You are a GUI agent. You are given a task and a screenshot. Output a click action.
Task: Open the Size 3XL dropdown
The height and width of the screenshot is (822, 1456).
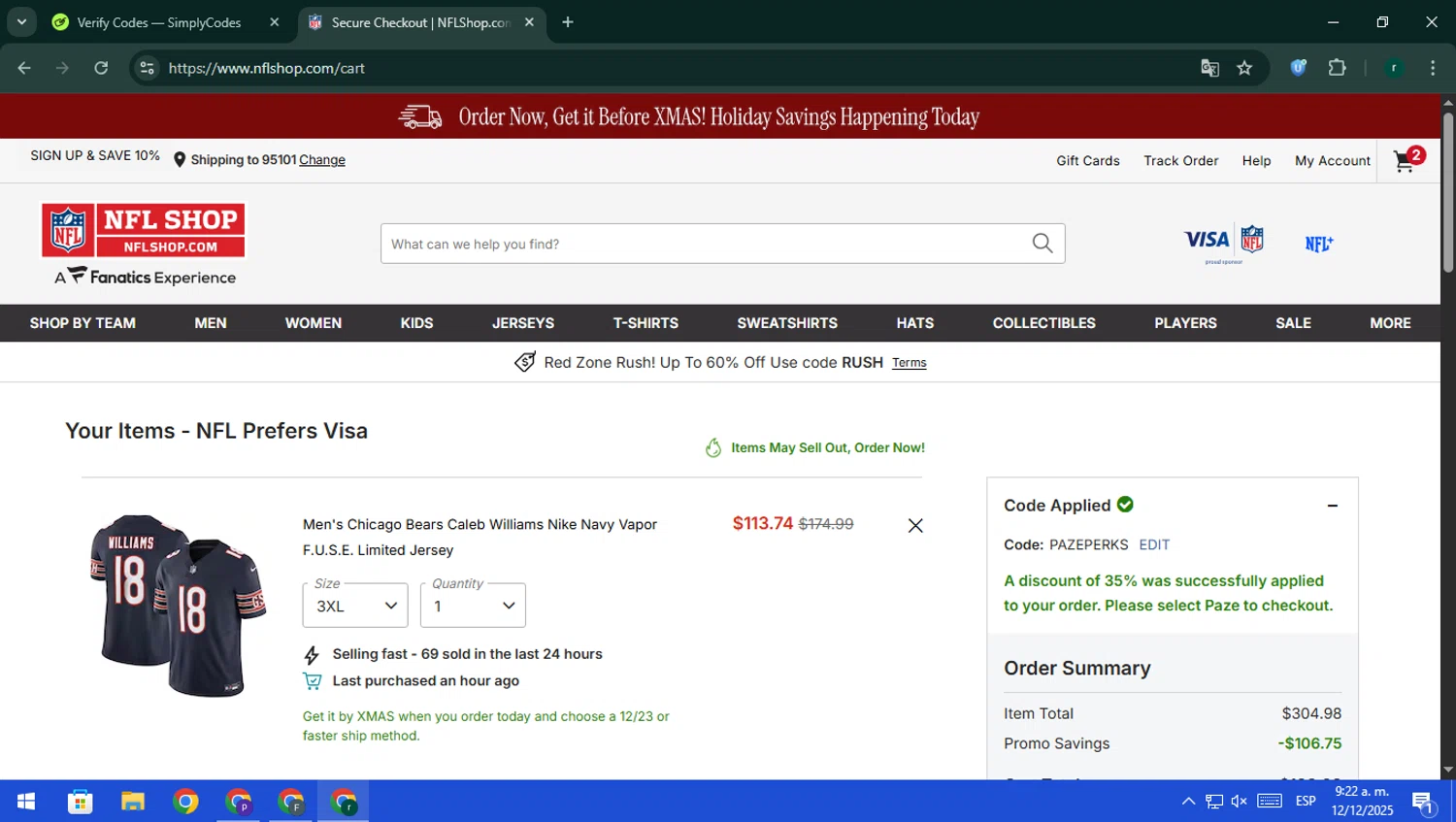click(x=355, y=606)
